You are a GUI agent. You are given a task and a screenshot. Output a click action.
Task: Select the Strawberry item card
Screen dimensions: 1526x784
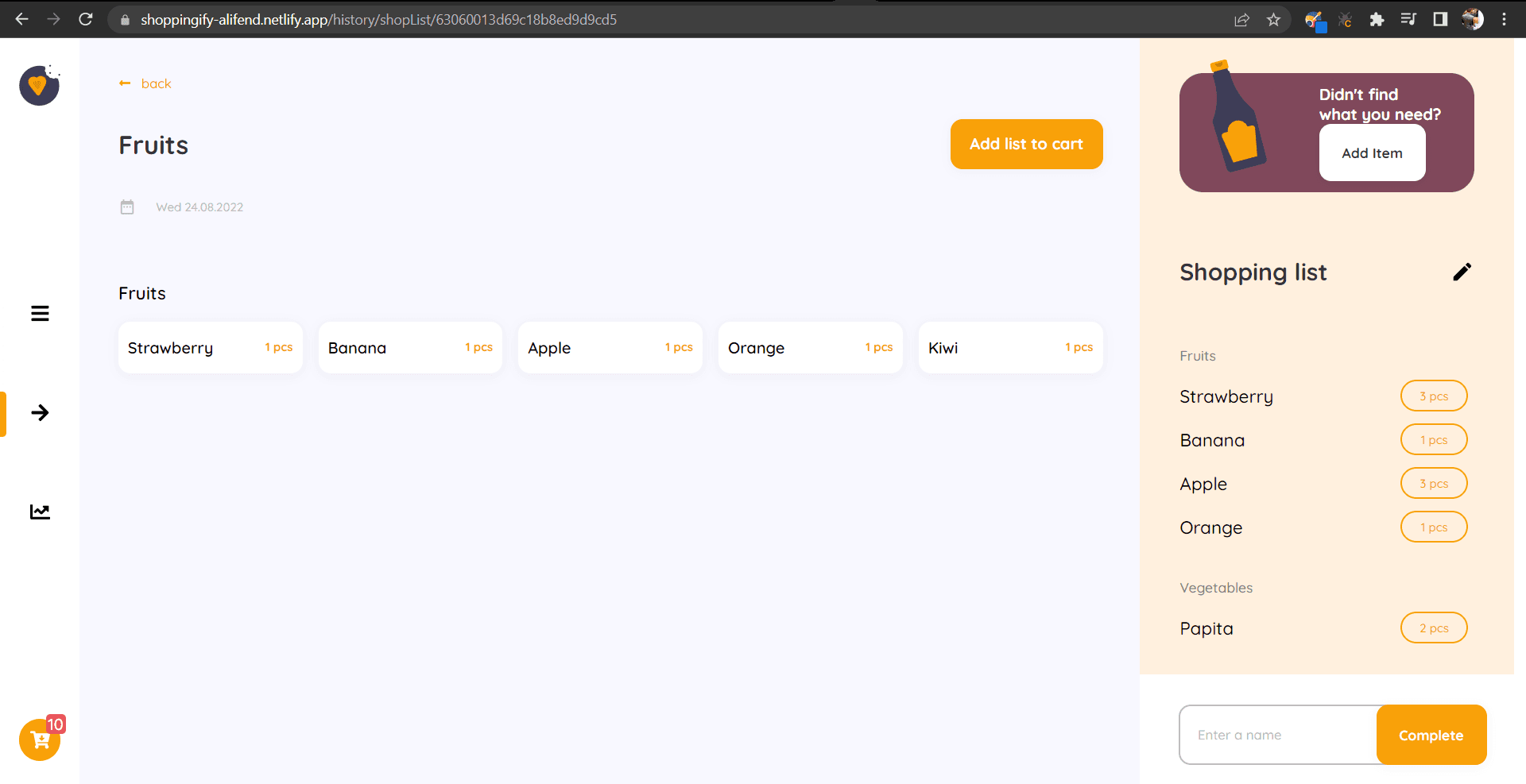210,348
